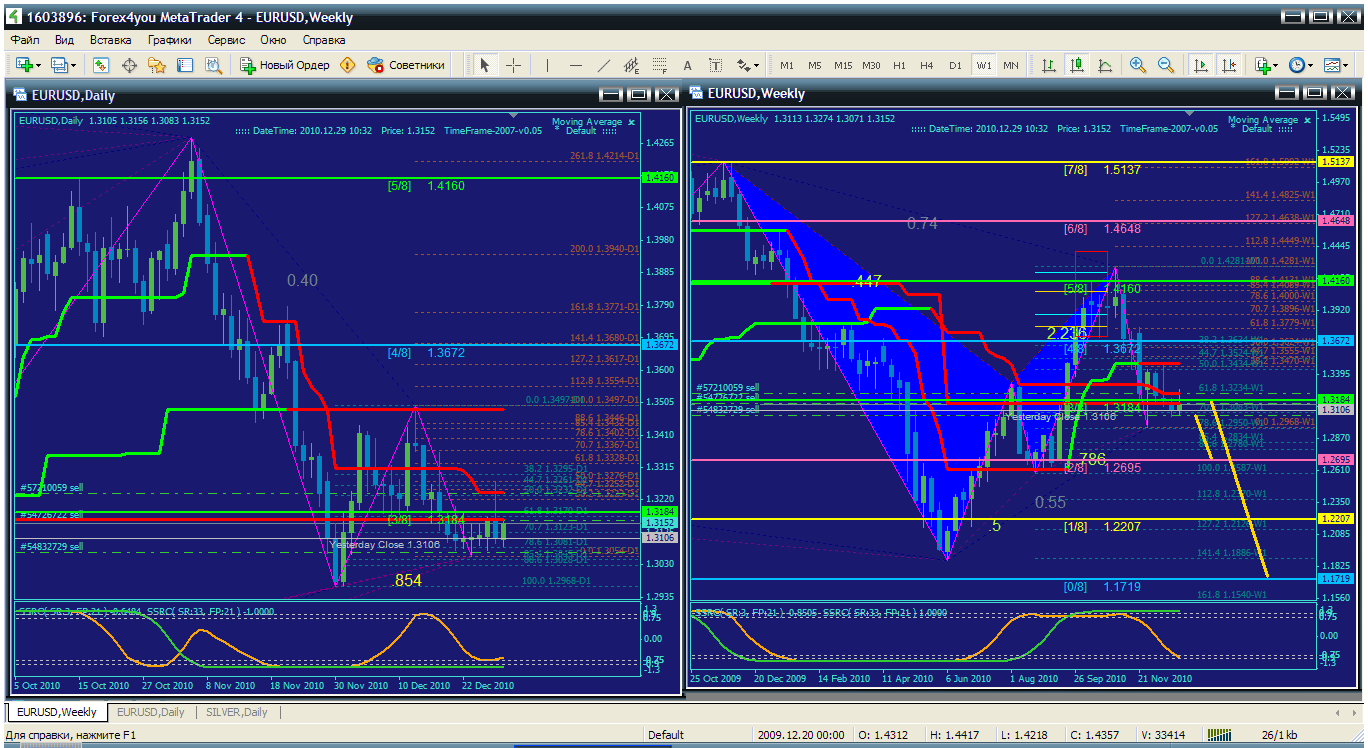Select the text A tool
Image resolution: width=1368 pixels, height=748 pixels.
click(x=687, y=65)
